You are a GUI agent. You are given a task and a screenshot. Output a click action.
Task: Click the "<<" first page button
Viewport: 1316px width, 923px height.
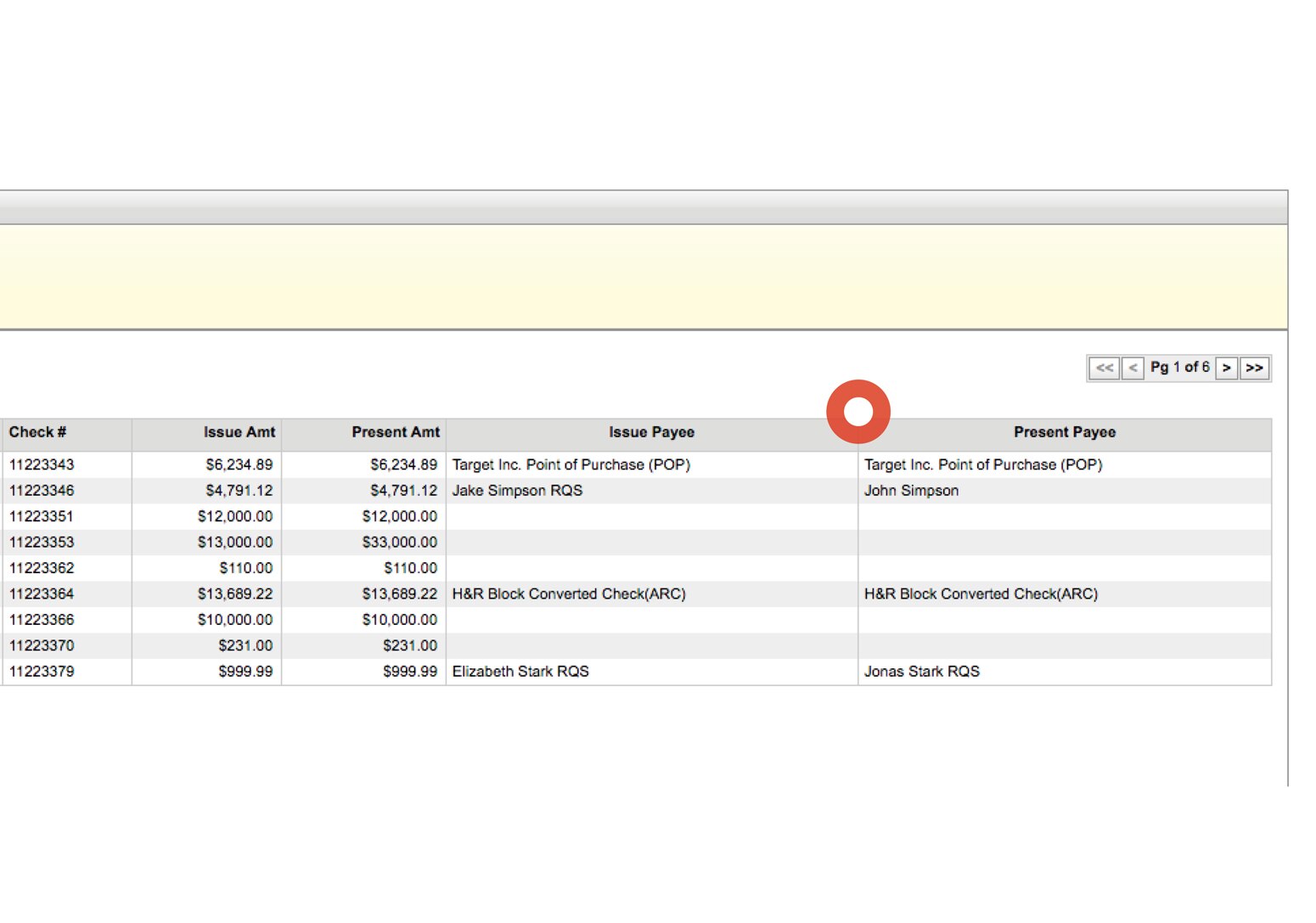[x=1105, y=367]
